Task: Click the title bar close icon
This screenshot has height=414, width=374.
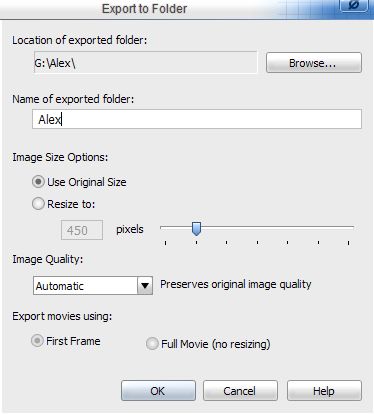Action: coord(354,6)
